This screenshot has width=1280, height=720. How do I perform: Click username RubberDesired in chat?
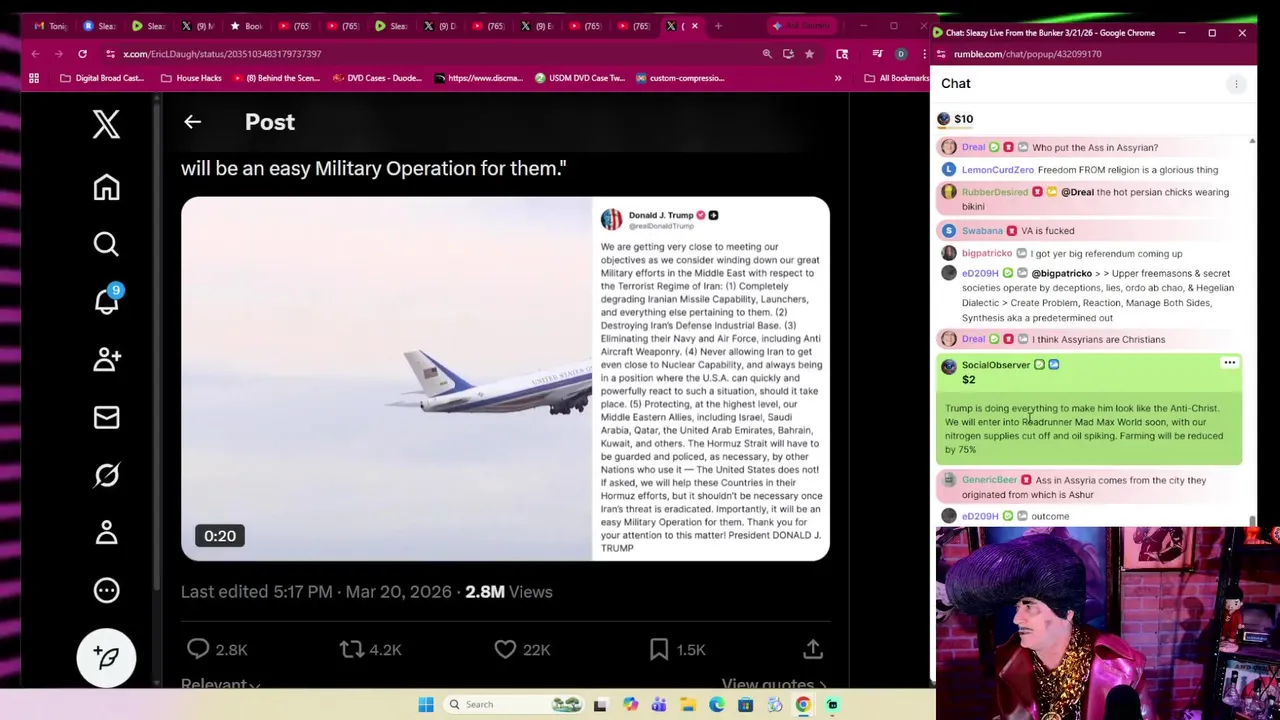(x=995, y=192)
